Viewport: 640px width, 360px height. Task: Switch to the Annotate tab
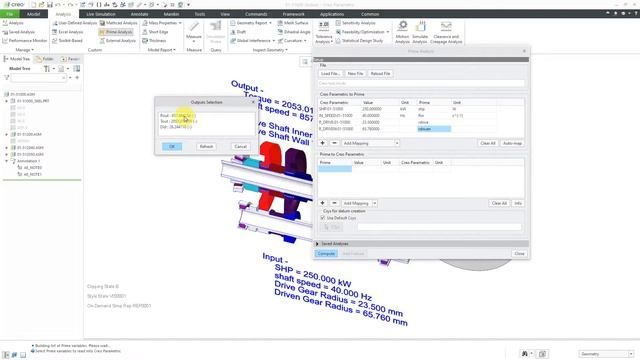(x=139, y=14)
